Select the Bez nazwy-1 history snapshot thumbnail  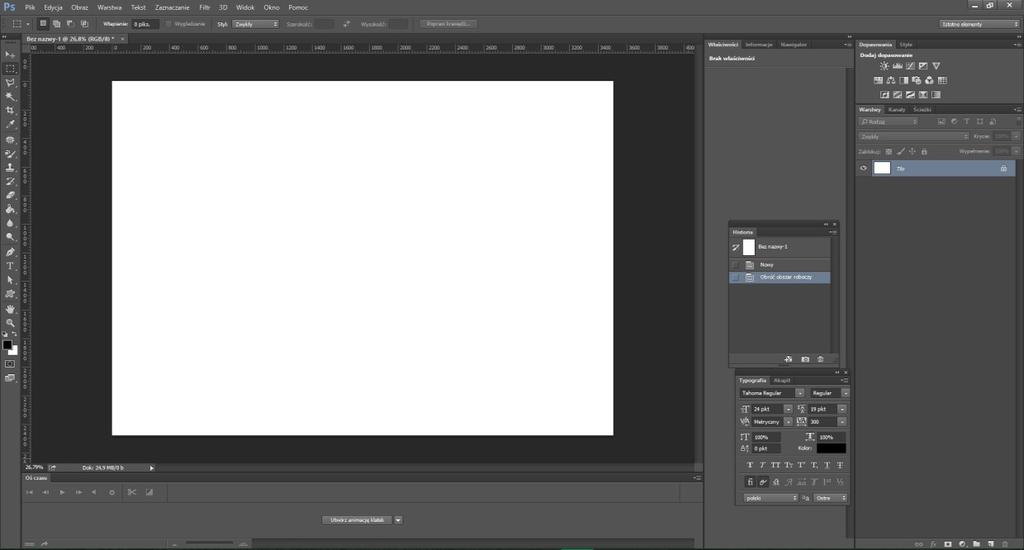pos(749,247)
